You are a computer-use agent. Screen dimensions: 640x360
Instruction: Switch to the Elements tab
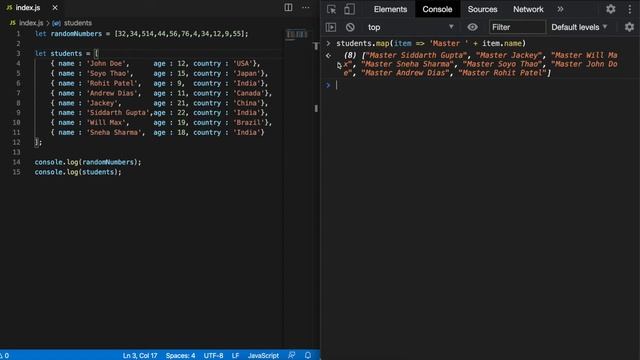[x=390, y=9]
